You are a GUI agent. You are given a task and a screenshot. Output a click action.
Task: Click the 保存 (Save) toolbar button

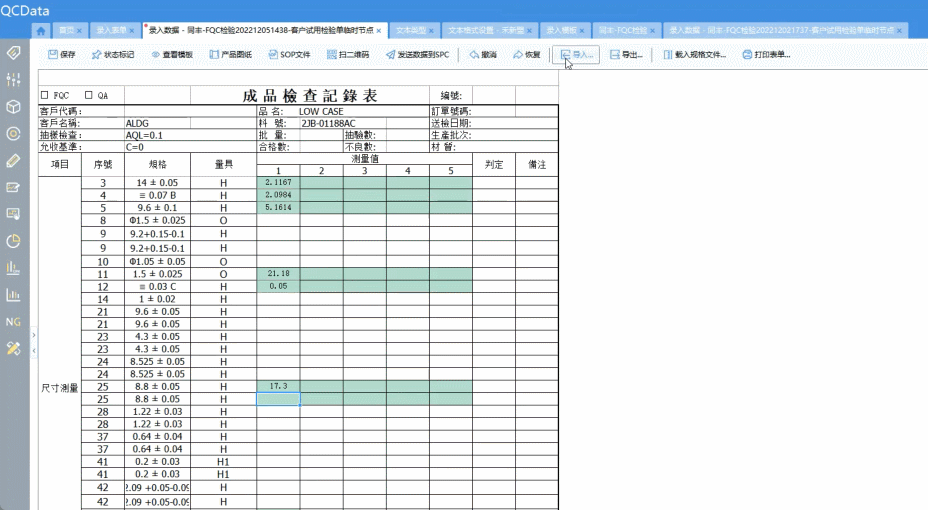coord(61,55)
